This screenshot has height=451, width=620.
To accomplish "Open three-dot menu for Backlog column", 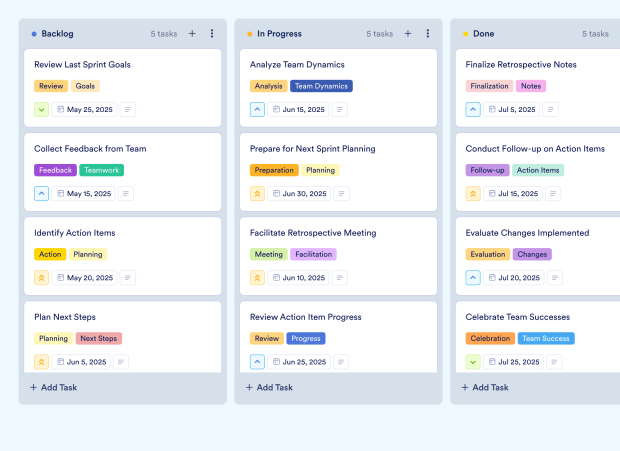I will (212, 33).
